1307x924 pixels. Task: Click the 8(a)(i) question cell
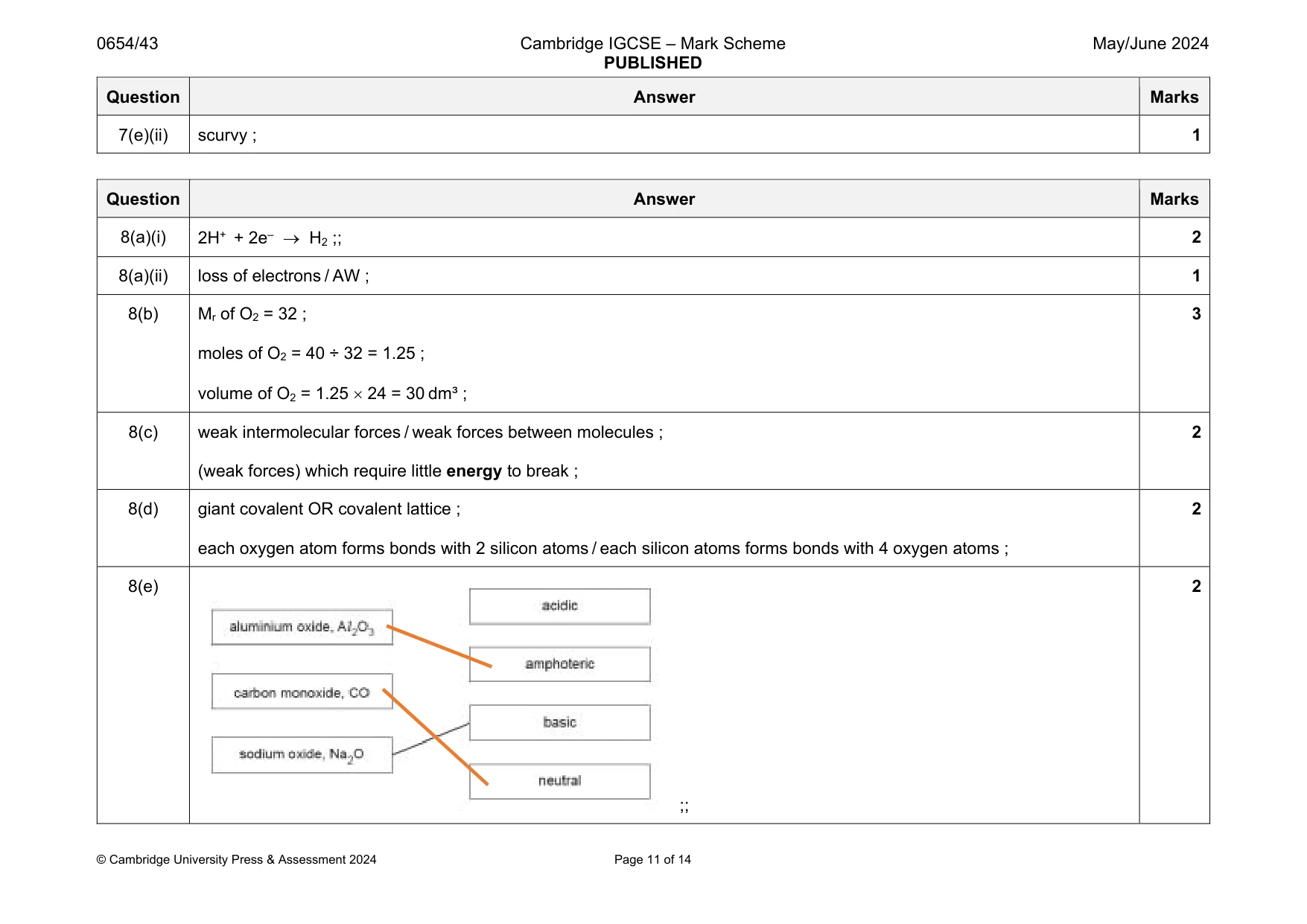pyautogui.click(x=143, y=238)
